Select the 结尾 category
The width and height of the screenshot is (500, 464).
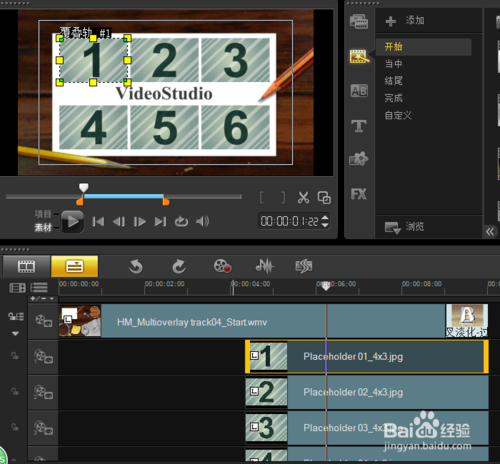coord(394,81)
